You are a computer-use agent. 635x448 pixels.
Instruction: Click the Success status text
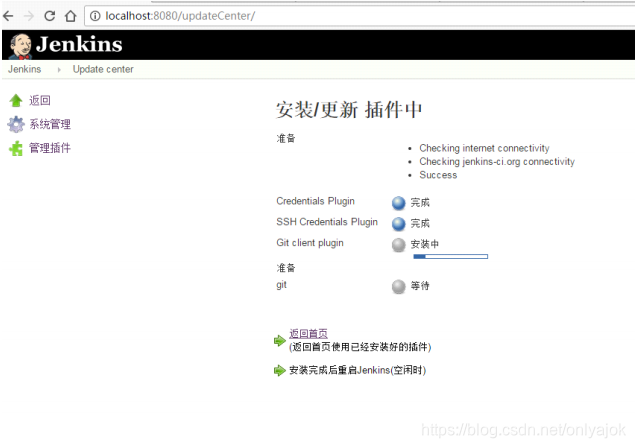pos(438,175)
